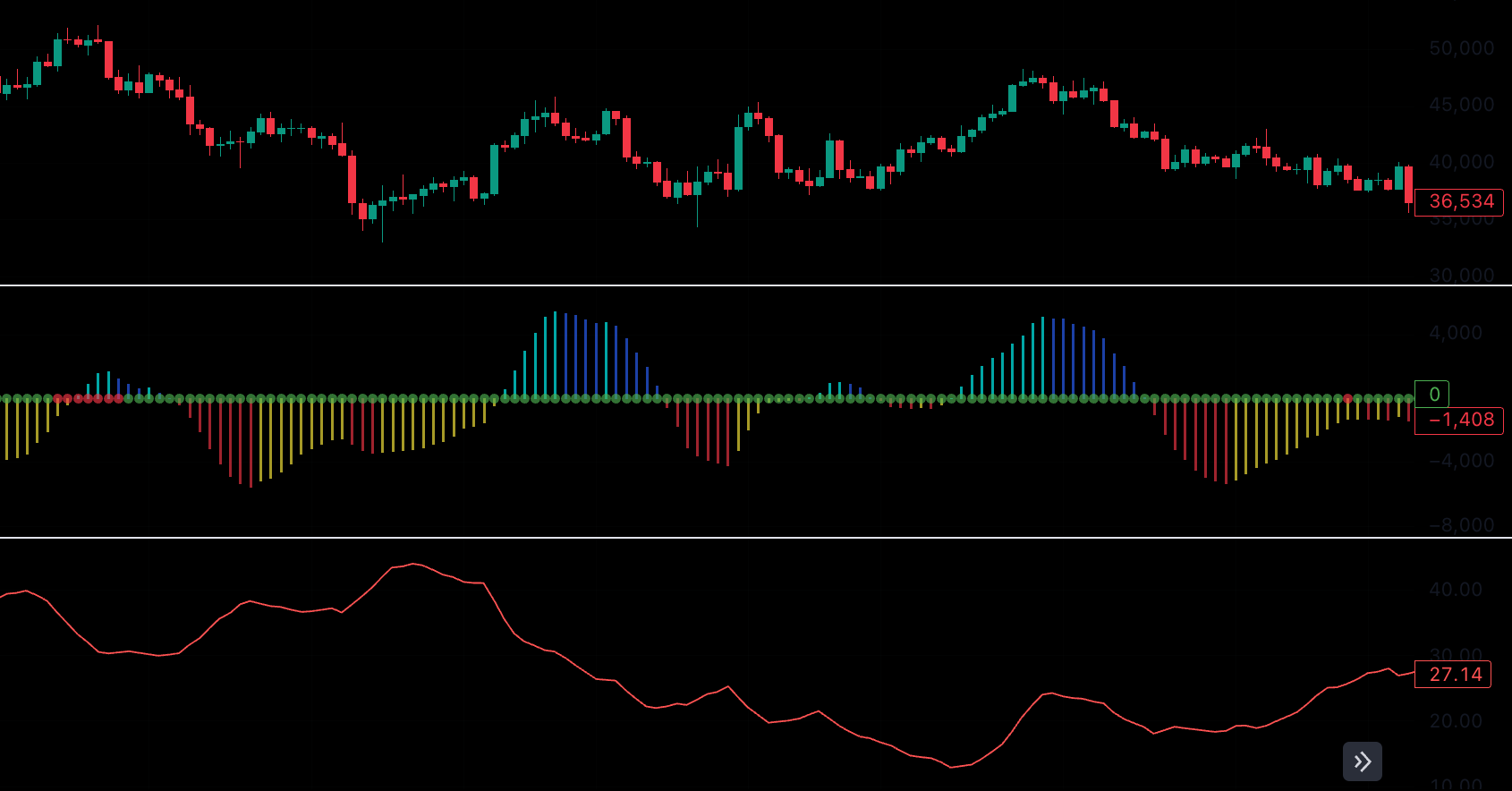The image size is (1512, 791).
Task: Click the −8,000 histogram axis label
Action: (1461, 525)
